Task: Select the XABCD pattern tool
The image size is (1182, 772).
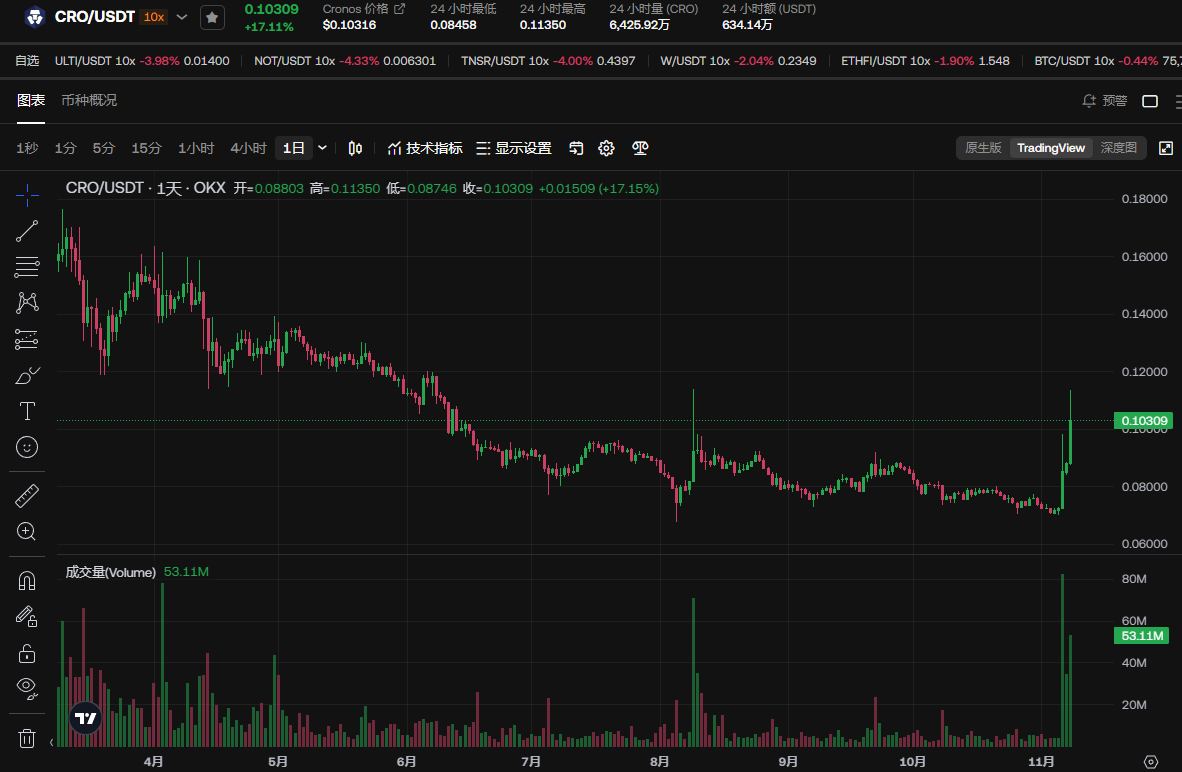Action: pyautogui.click(x=27, y=303)
